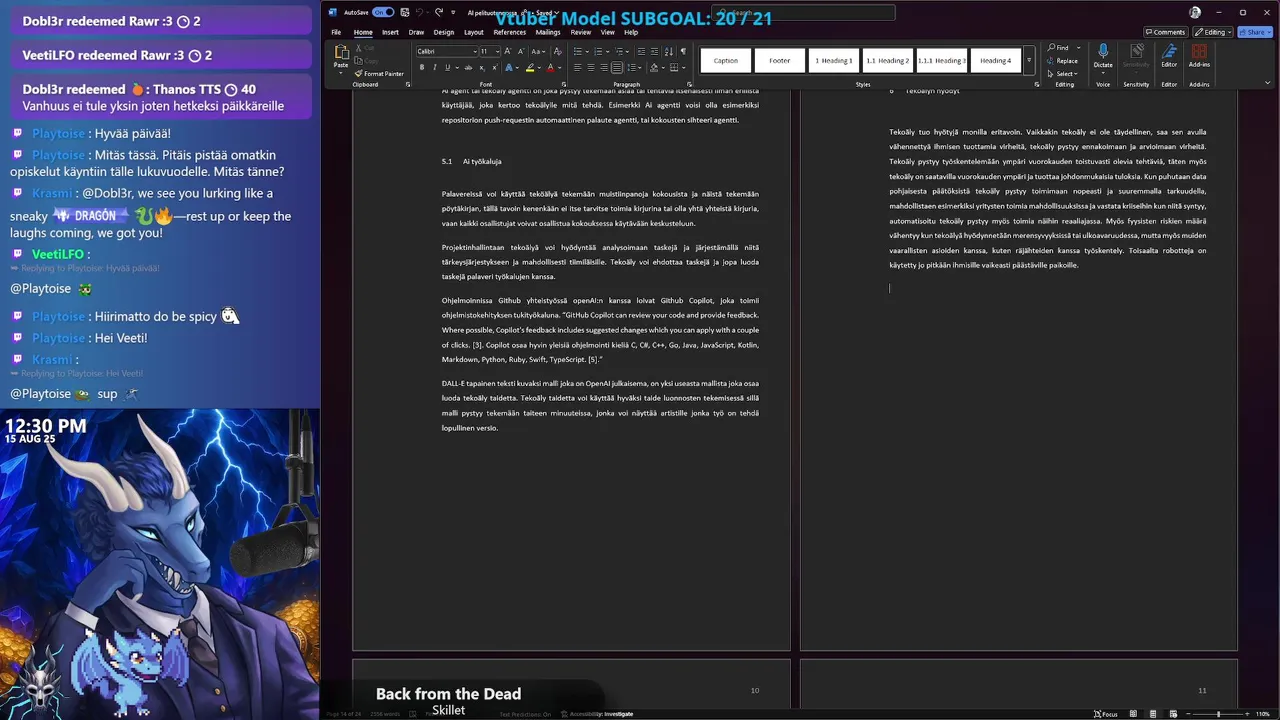Image resolution: width=1280 pixels, height=720 pixels.
Task: Switch to the Design tab
Action: [444, 32]
